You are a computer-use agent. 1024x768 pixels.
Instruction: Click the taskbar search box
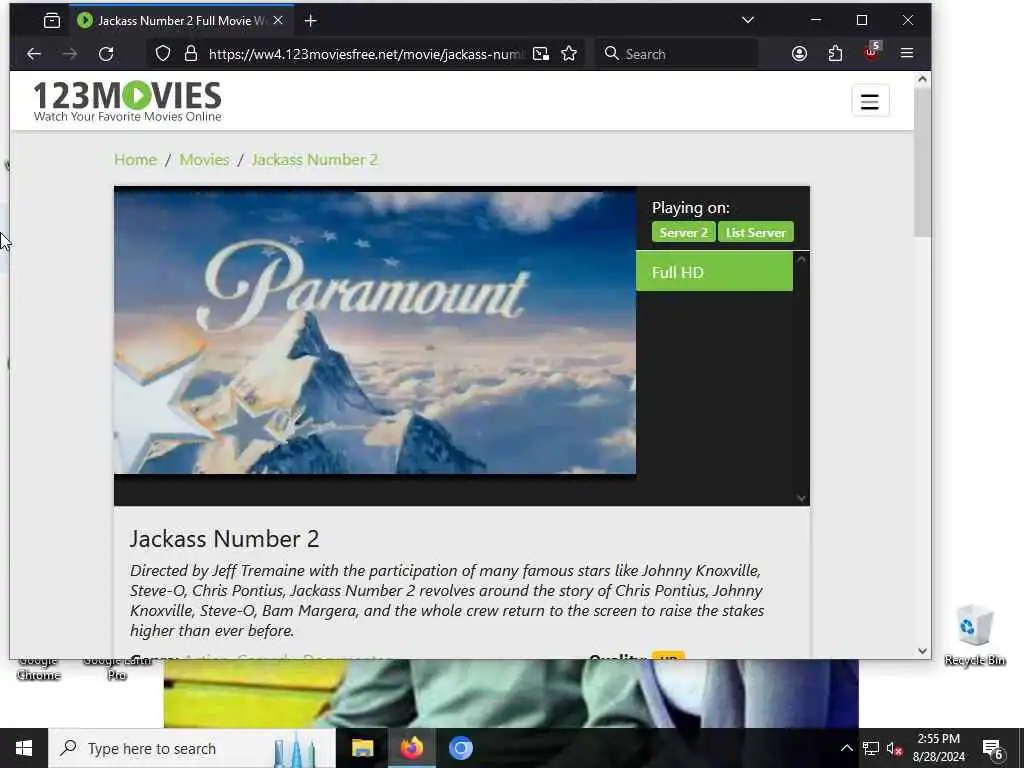tap(192, 748)
